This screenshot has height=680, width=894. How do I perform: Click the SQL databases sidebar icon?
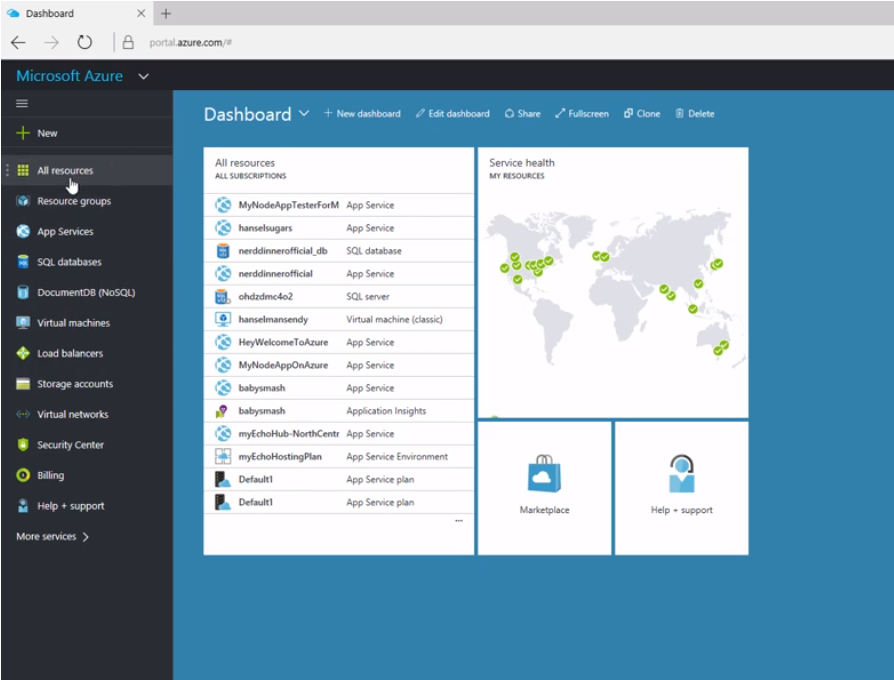coord(23,262)
